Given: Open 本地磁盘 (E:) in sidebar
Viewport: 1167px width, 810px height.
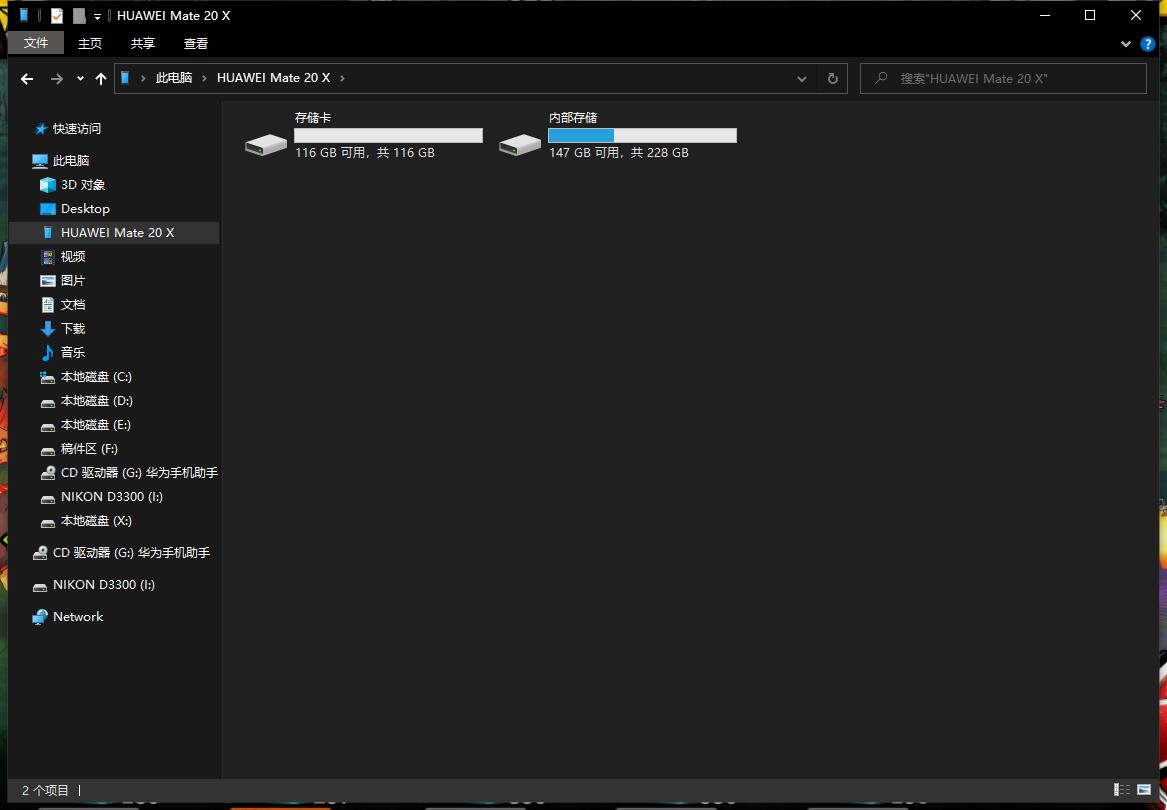Looking at the screenshot, I should (95, 424).
